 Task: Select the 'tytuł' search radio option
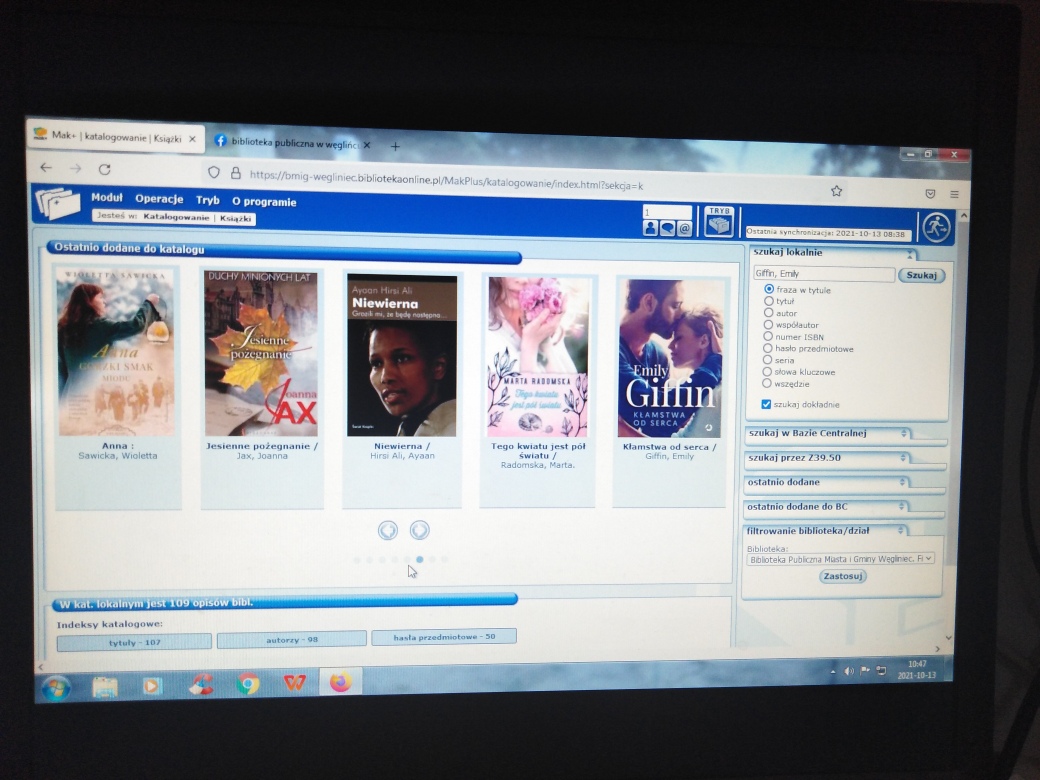pos(769,301)
